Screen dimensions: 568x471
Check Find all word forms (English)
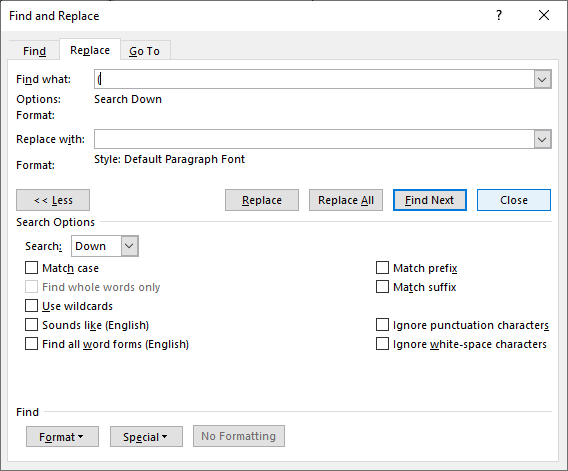pyautogui.click(x=32, y=344)
